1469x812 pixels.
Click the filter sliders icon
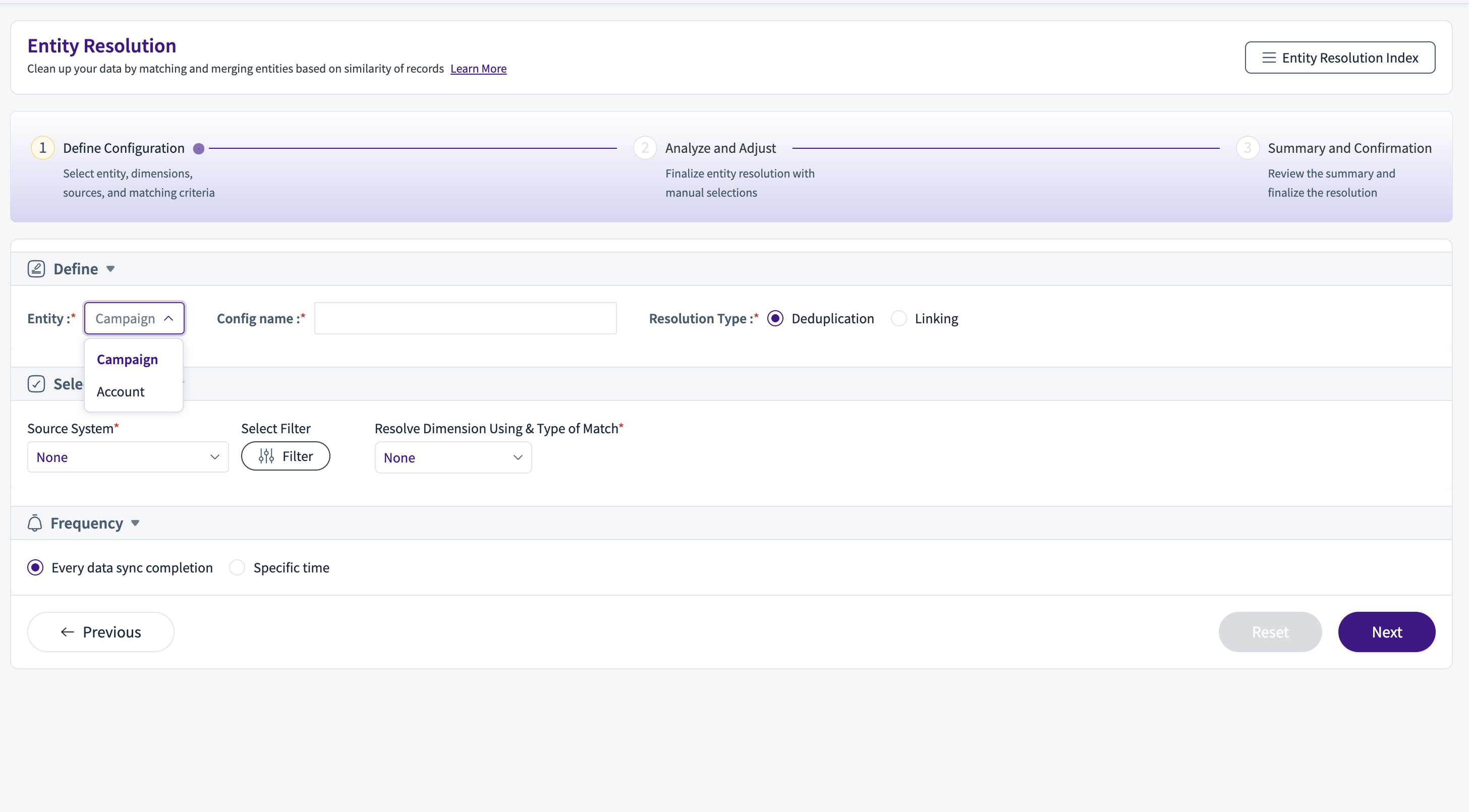point(266,456)
